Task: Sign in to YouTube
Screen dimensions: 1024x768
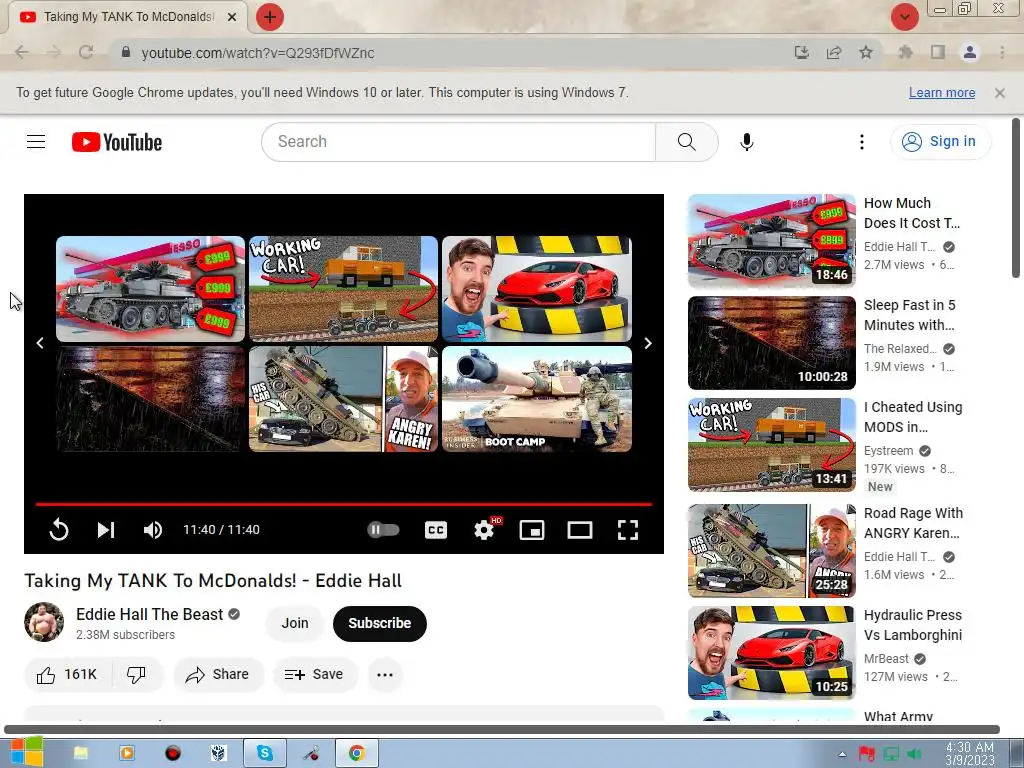Action: click(x=940, y=142)
